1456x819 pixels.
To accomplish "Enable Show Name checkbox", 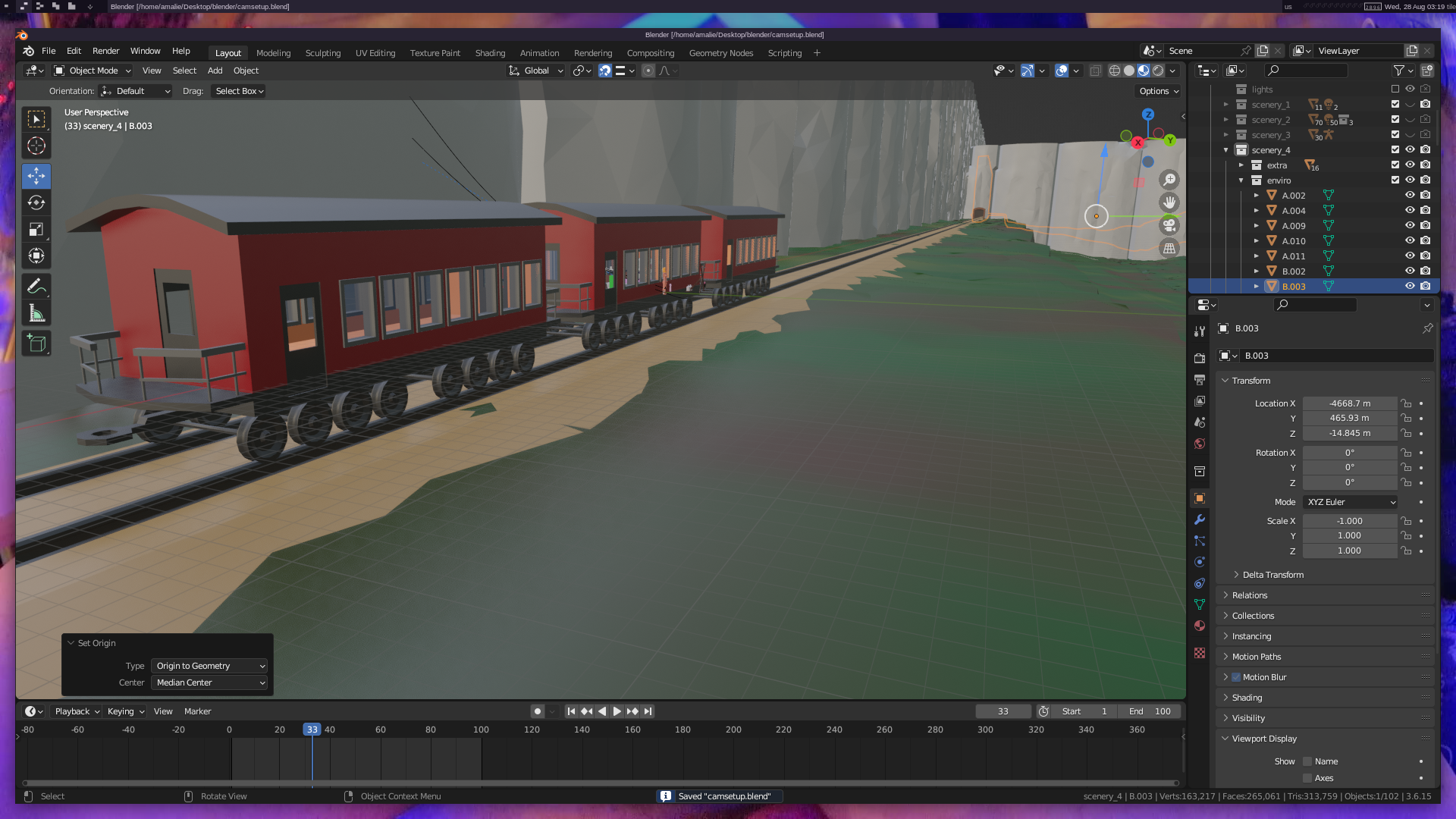I will point(1307,761).
